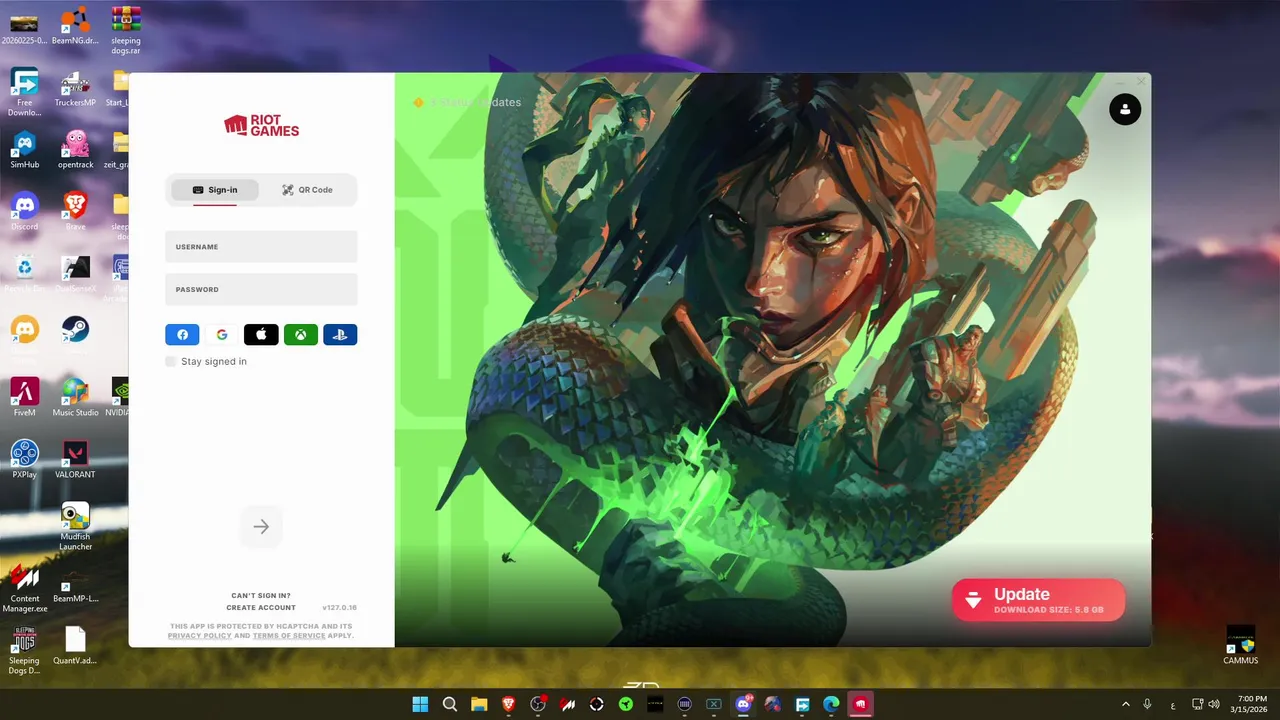Click the taskbar microphone icon
This screenshot has width=1280, height=720.
tap(1148, 704)
